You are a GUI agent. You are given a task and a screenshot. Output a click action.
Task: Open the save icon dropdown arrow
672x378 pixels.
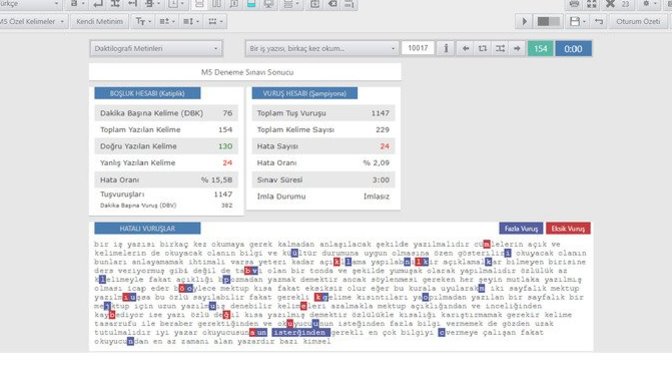tap(584, 21)
